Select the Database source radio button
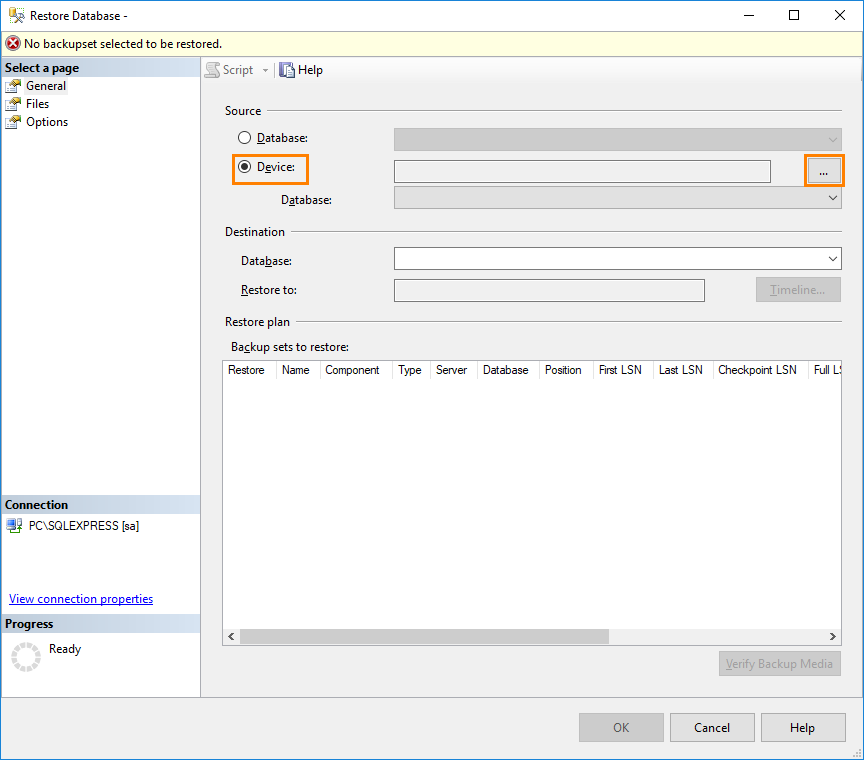The image size is (864, 760). click(x=244, y=138)
